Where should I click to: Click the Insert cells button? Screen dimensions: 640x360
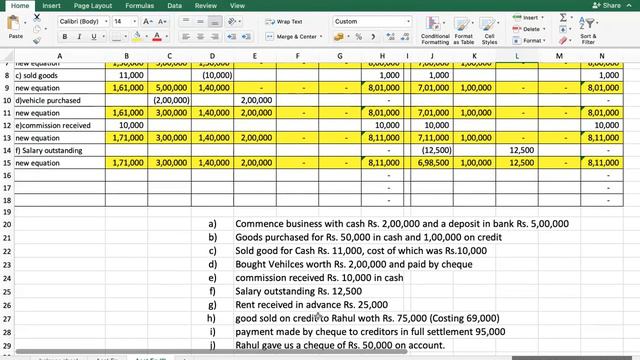click(x=529, y=18)
